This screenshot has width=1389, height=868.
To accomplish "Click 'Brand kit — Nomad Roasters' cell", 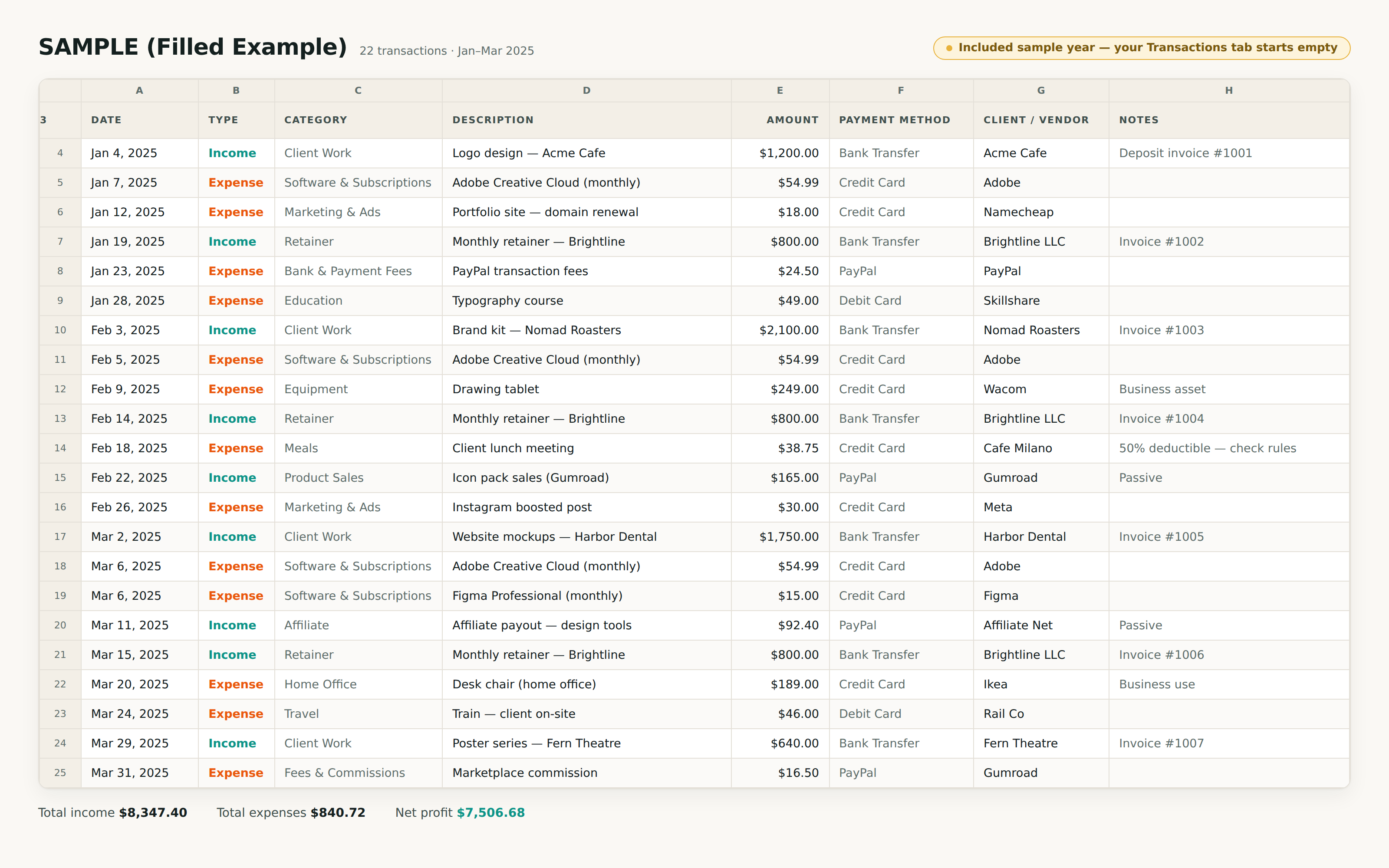I will tap(586, 330).
